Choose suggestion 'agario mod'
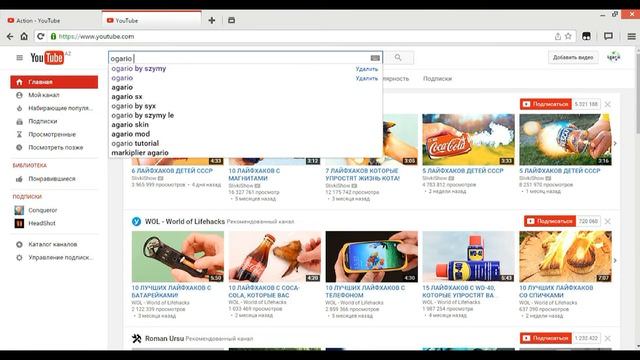 (131, 134)
